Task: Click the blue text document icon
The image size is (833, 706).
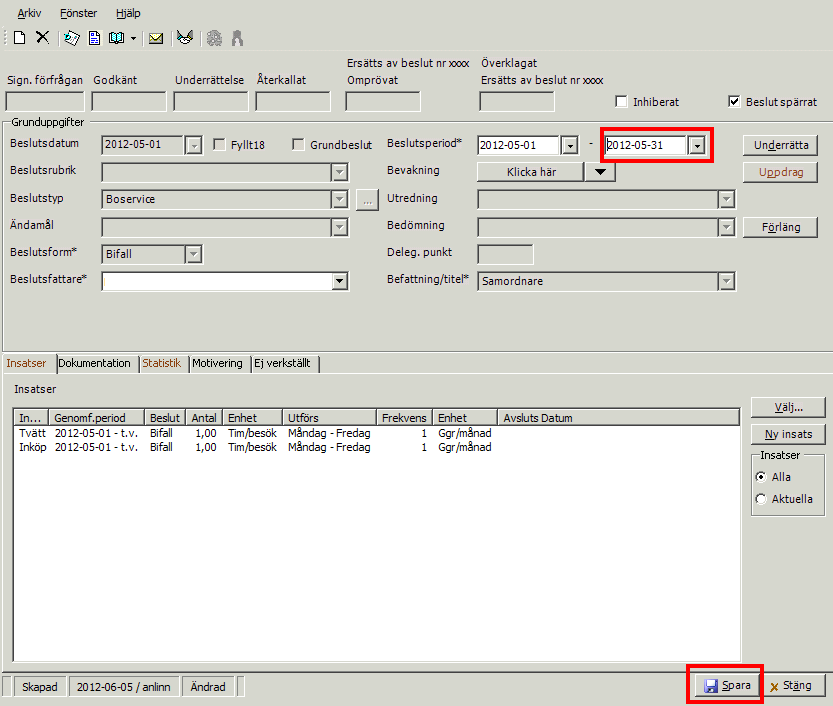Action: tap(95, 38)
